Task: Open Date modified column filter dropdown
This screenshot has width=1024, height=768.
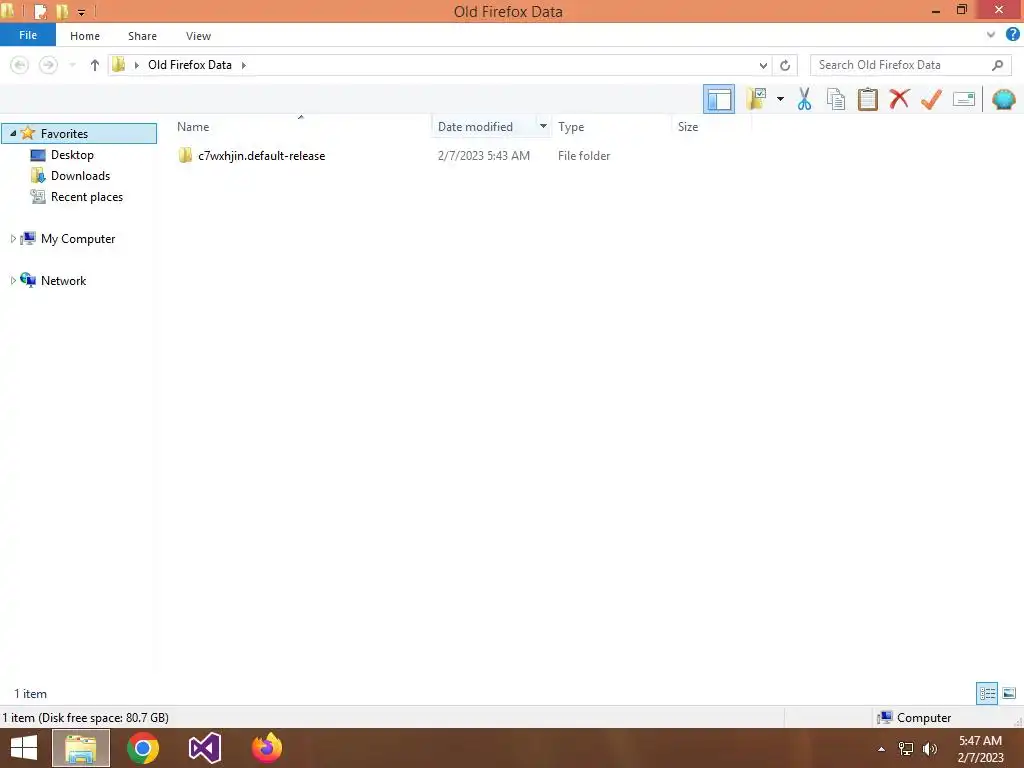Action: pyautogui.click(x=543, y=126)
